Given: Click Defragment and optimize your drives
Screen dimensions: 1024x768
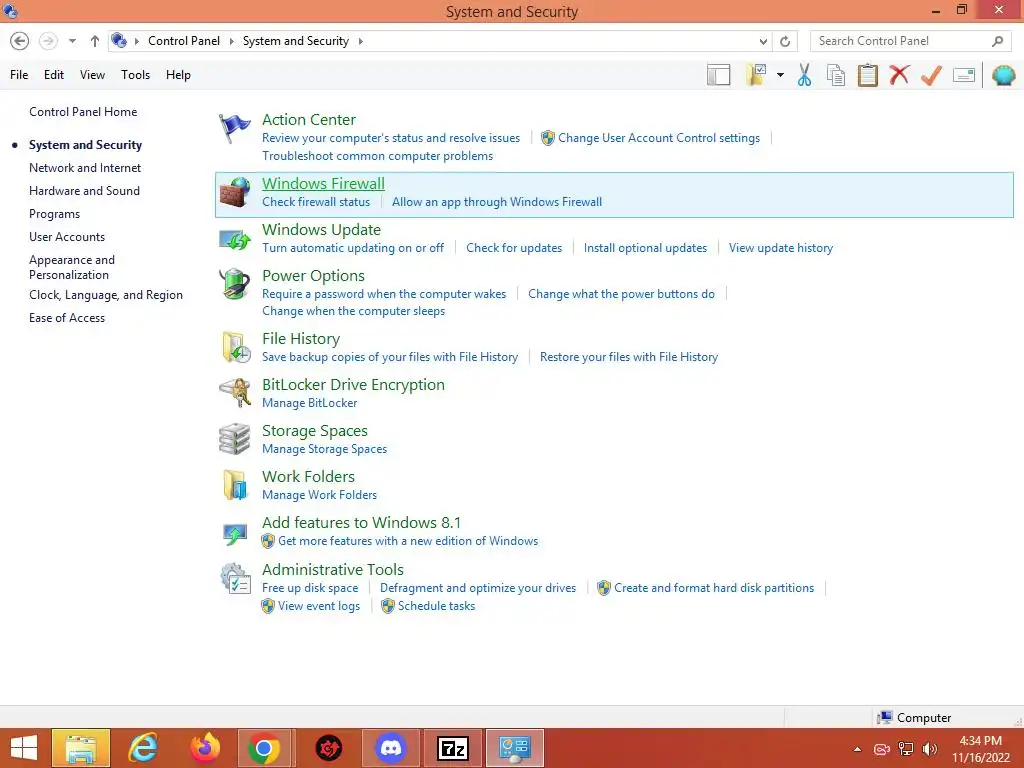Looking at the screenshot, I should 478,588.
